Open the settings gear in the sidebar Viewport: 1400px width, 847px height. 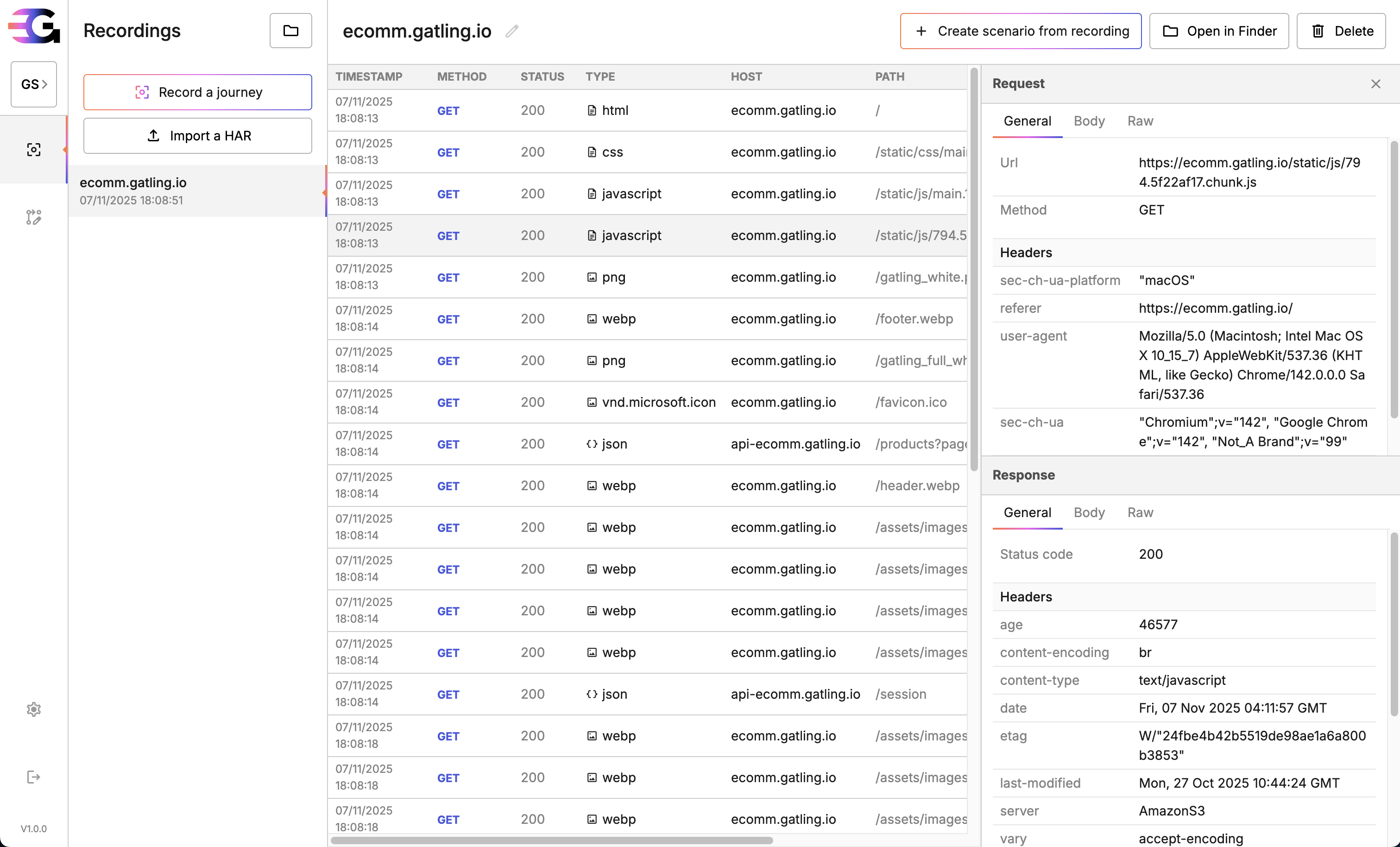[x=33, y=709]
